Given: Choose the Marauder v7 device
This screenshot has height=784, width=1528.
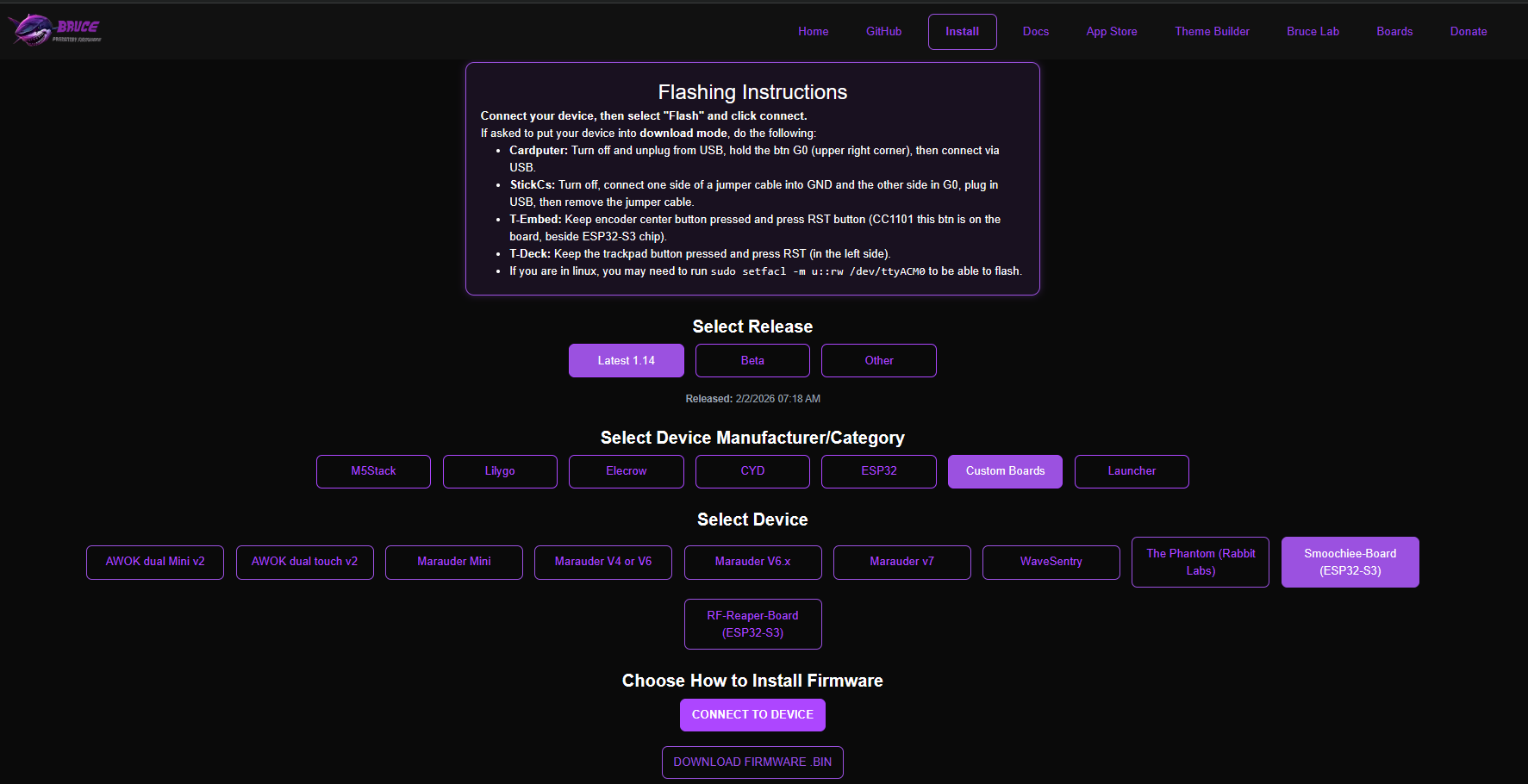Looking at the screenshot, I should pos(901,562).
